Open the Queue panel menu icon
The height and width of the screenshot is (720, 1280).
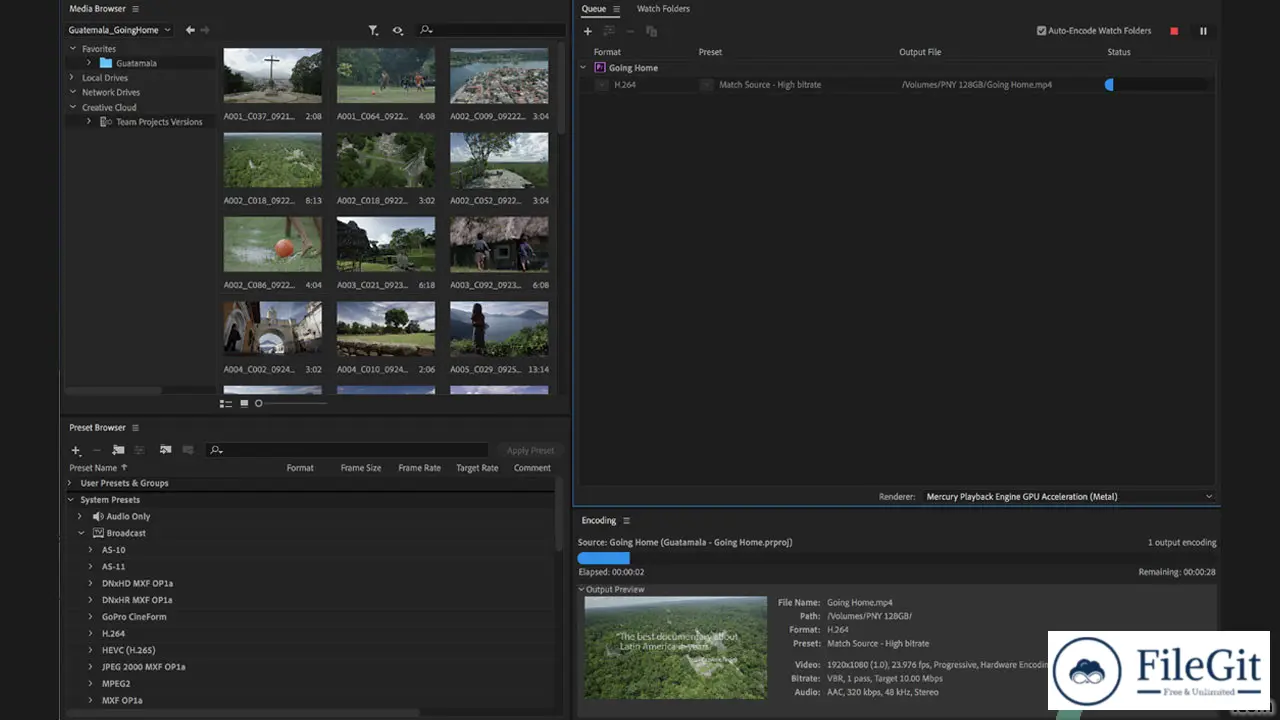pyautogui.click(x=616, y=9)
